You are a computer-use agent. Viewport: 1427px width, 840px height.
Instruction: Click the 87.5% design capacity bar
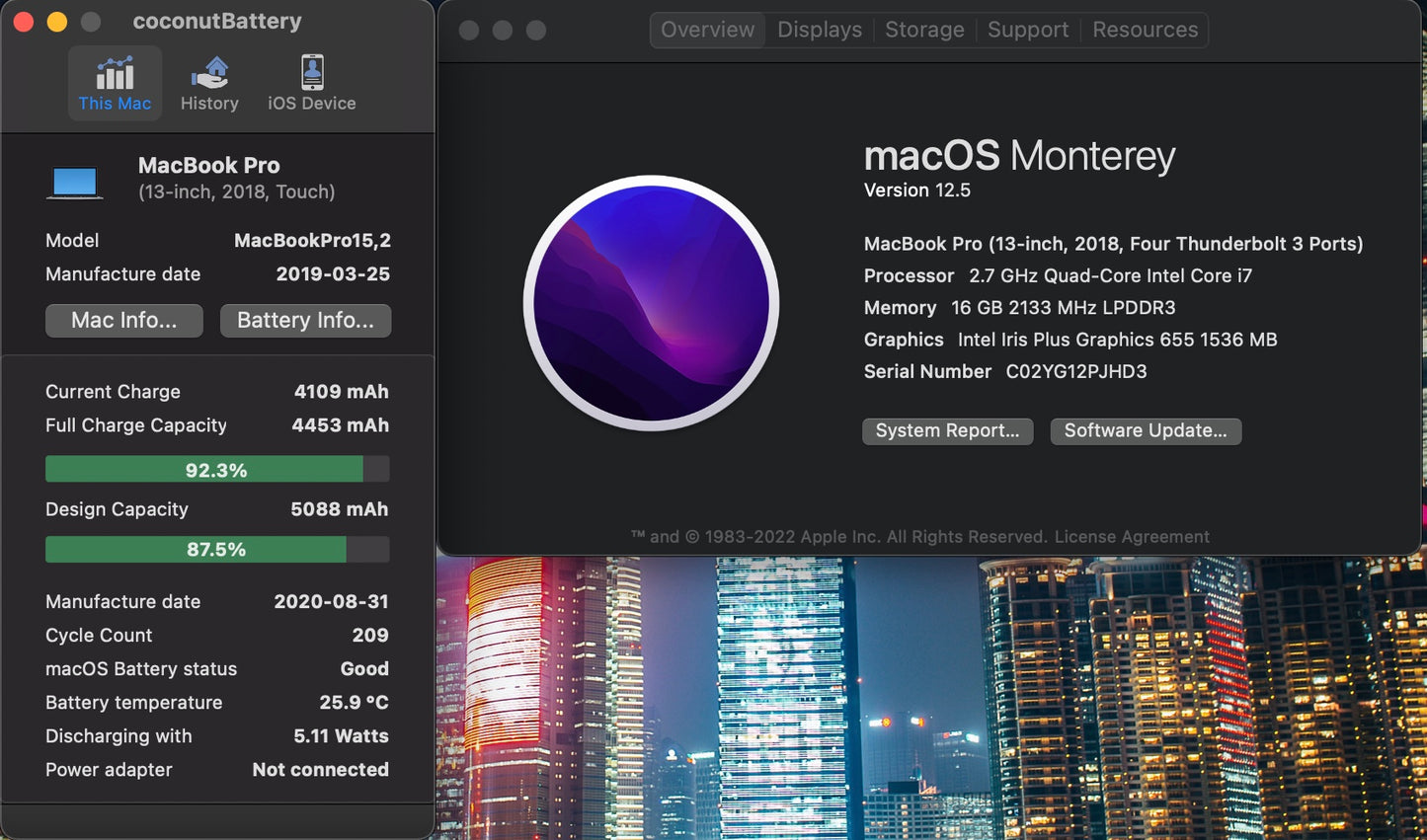click(x=216, y=549)
